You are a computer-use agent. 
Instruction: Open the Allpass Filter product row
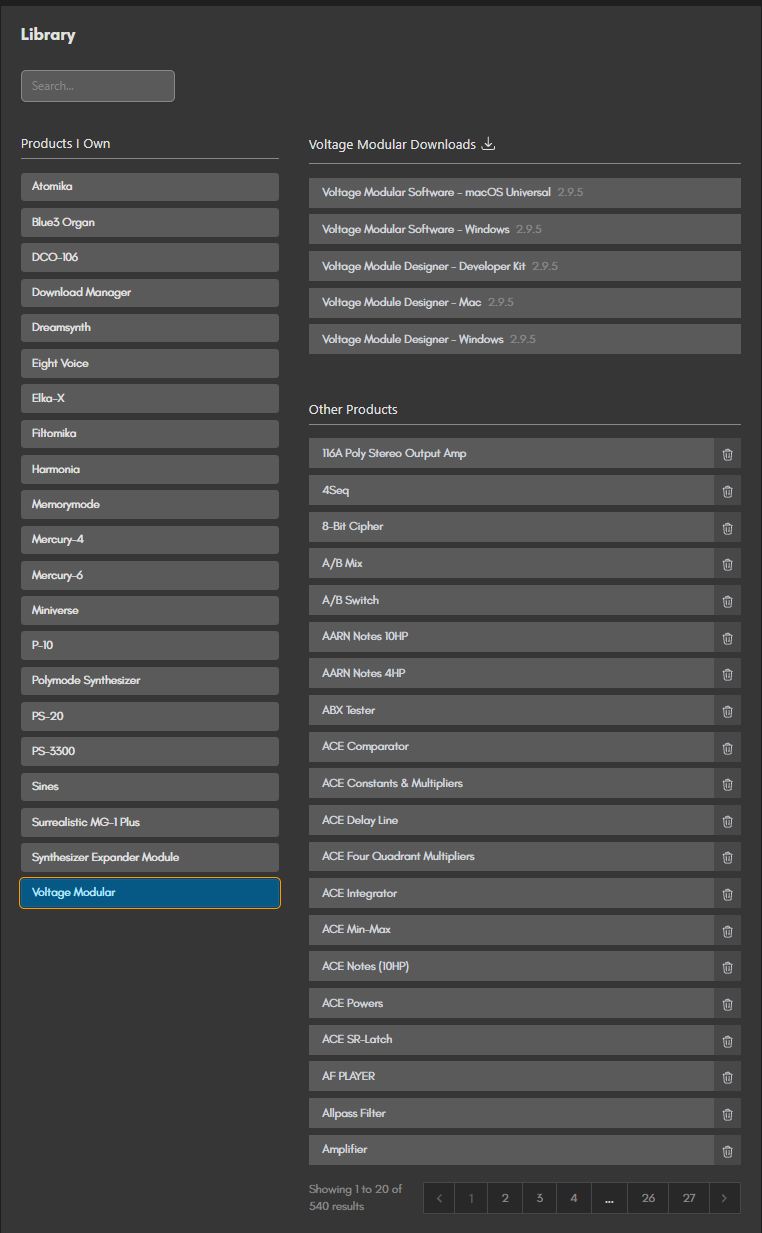click(511, 1114)
